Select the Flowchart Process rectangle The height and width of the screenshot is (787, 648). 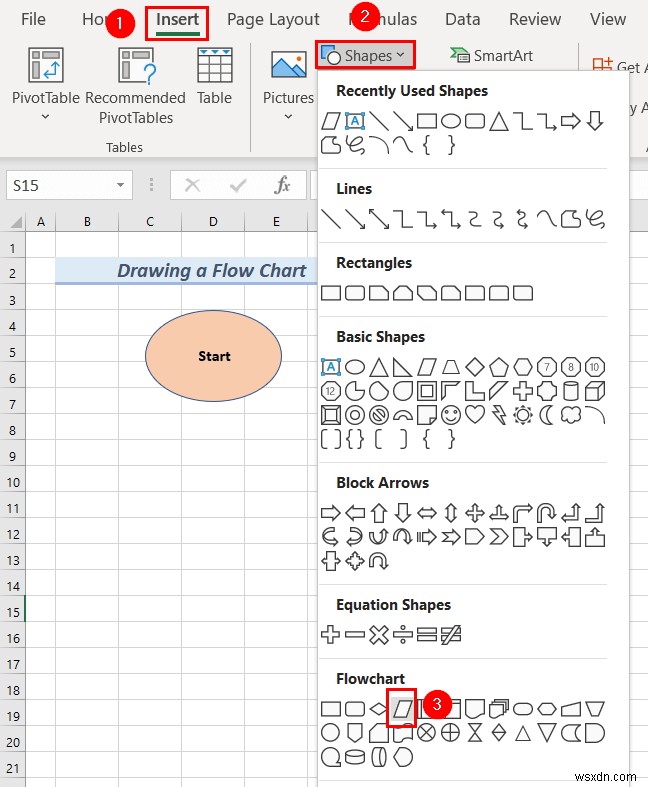(331, 709)
